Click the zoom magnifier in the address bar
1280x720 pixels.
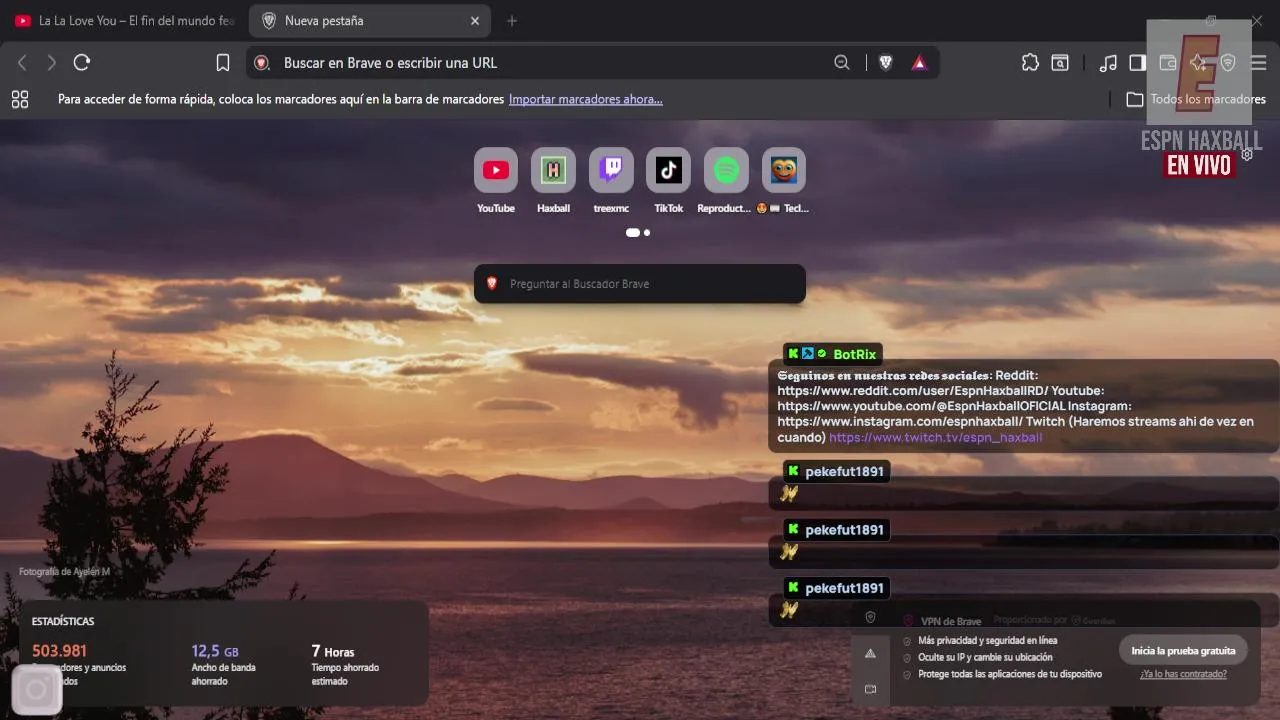(x=842, y=63)
